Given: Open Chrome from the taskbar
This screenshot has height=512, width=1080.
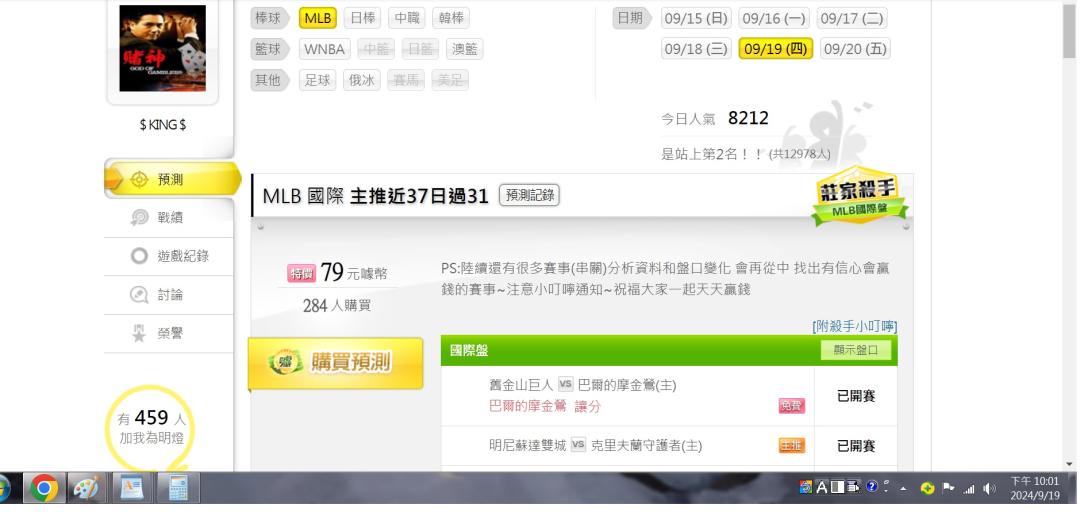Looking at the screenshot, I should click(x=43, y=489).
